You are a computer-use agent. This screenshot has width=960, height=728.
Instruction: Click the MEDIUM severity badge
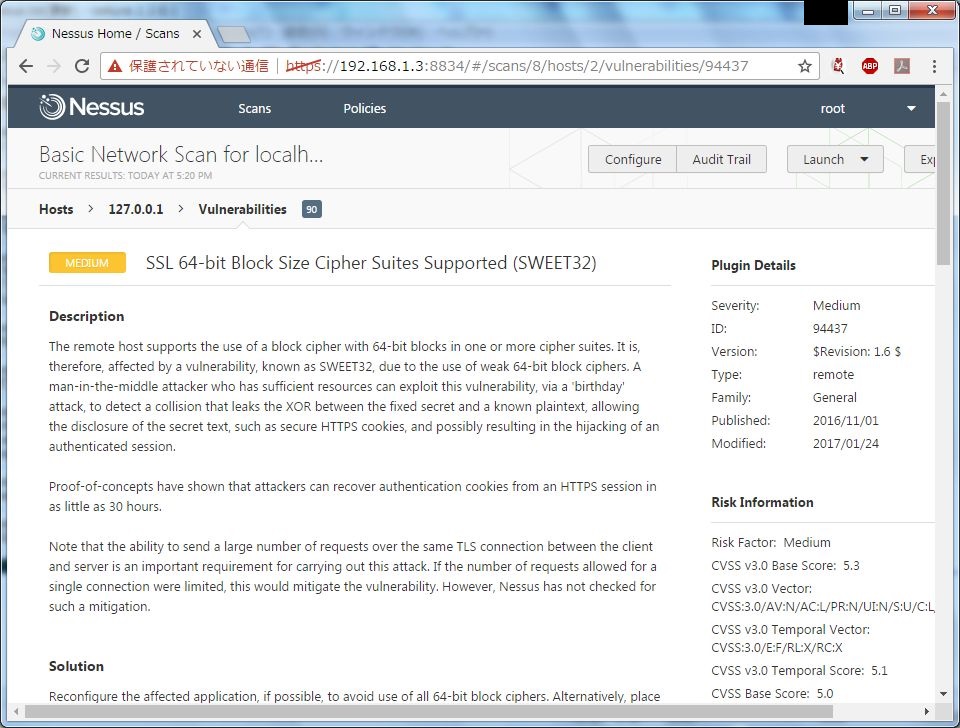tap(87, 263)
